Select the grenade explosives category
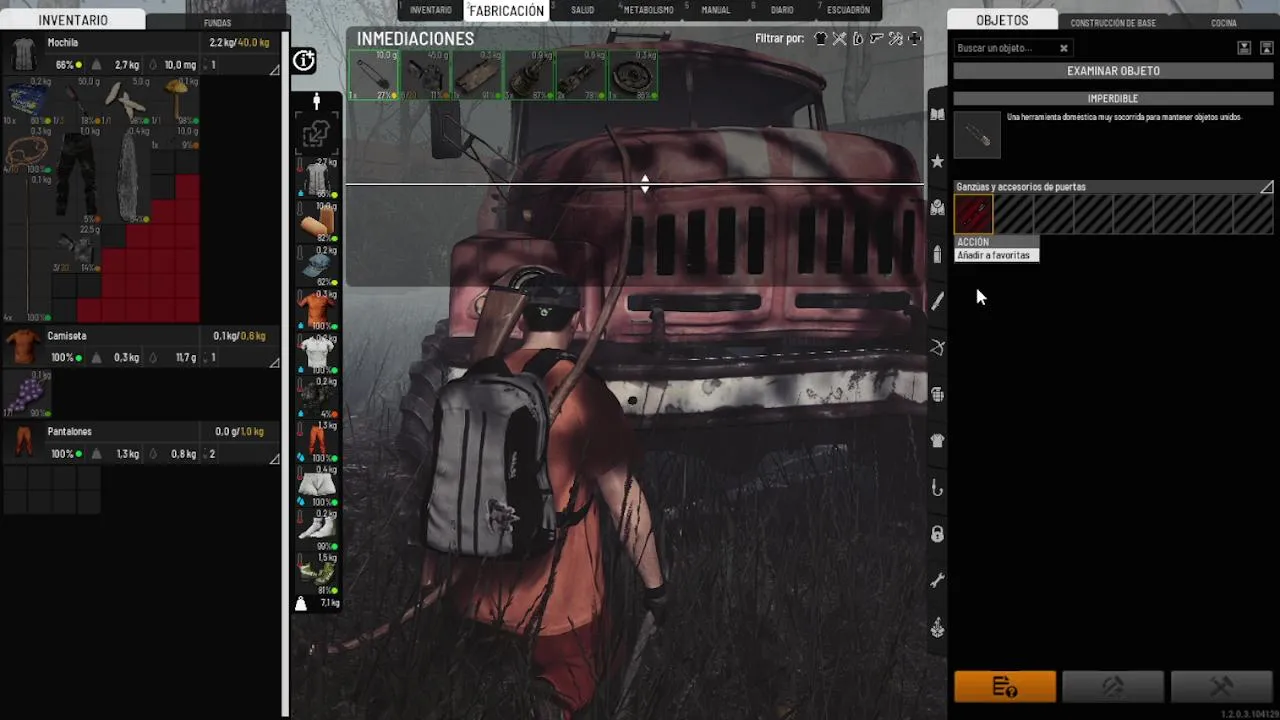This screenshot has width=1280, height=720. point(937,394)
